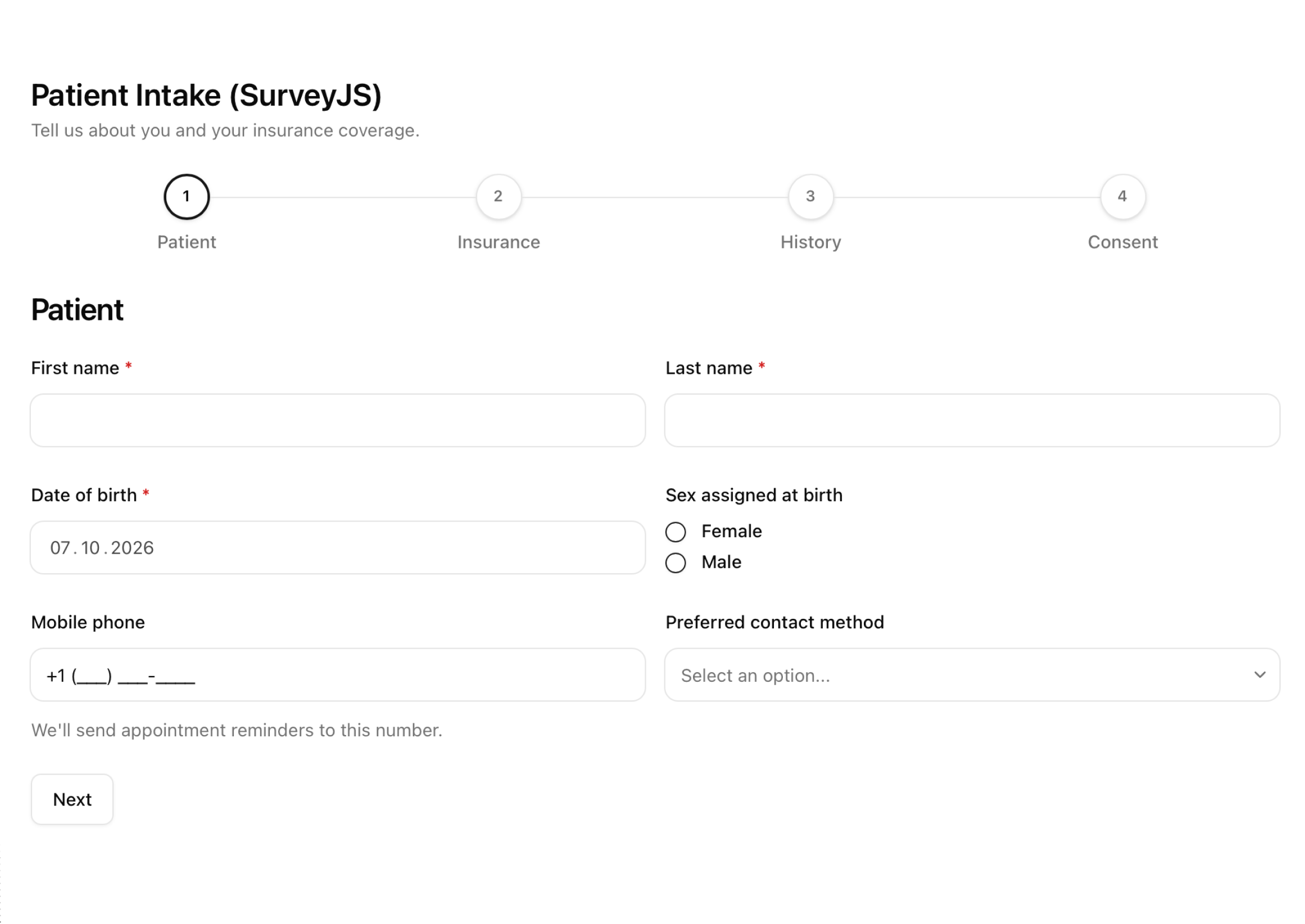The width and height of the screenshot is (1305, 924).
Task: Select the Female radio option
Action: pyautogui.click(x=675, y=532)
